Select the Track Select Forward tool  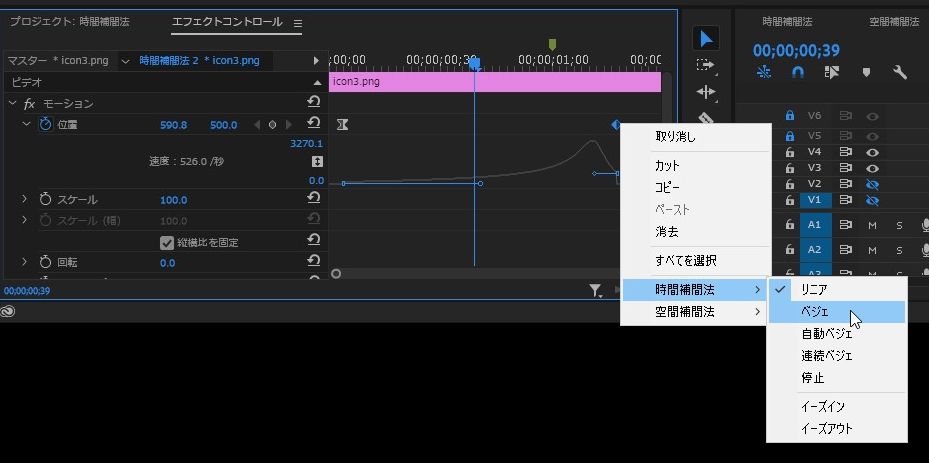706,65
